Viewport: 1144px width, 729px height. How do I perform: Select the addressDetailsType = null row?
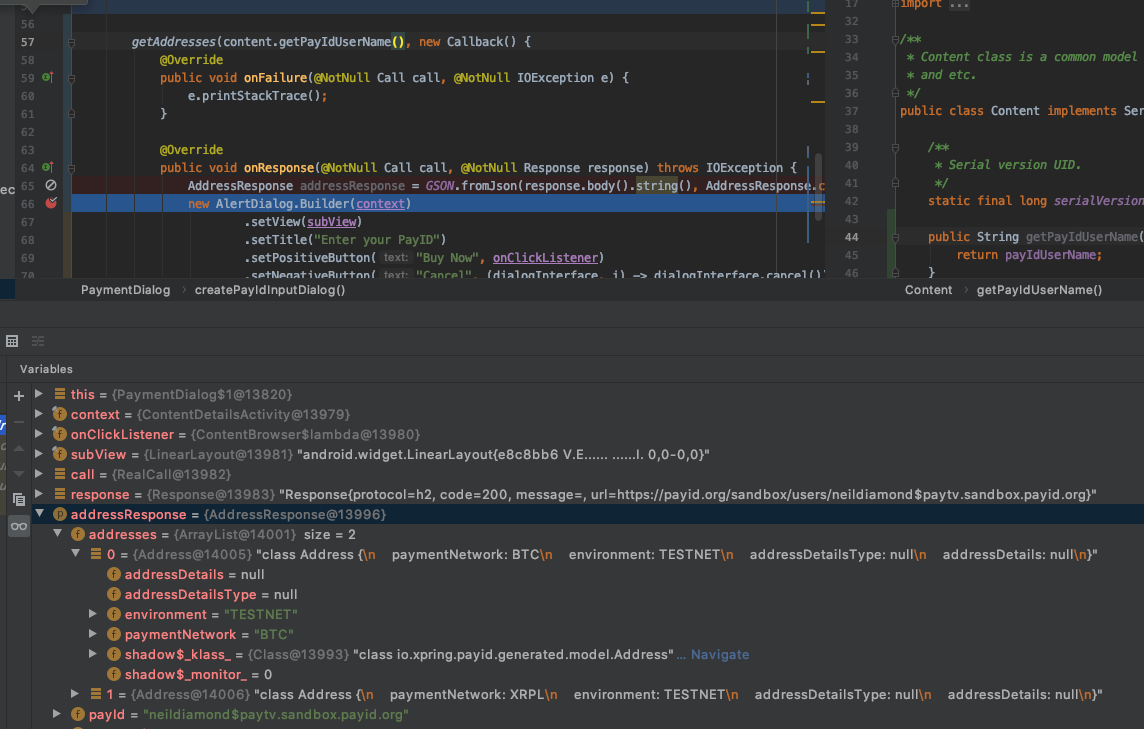click(x=588, y=594)
